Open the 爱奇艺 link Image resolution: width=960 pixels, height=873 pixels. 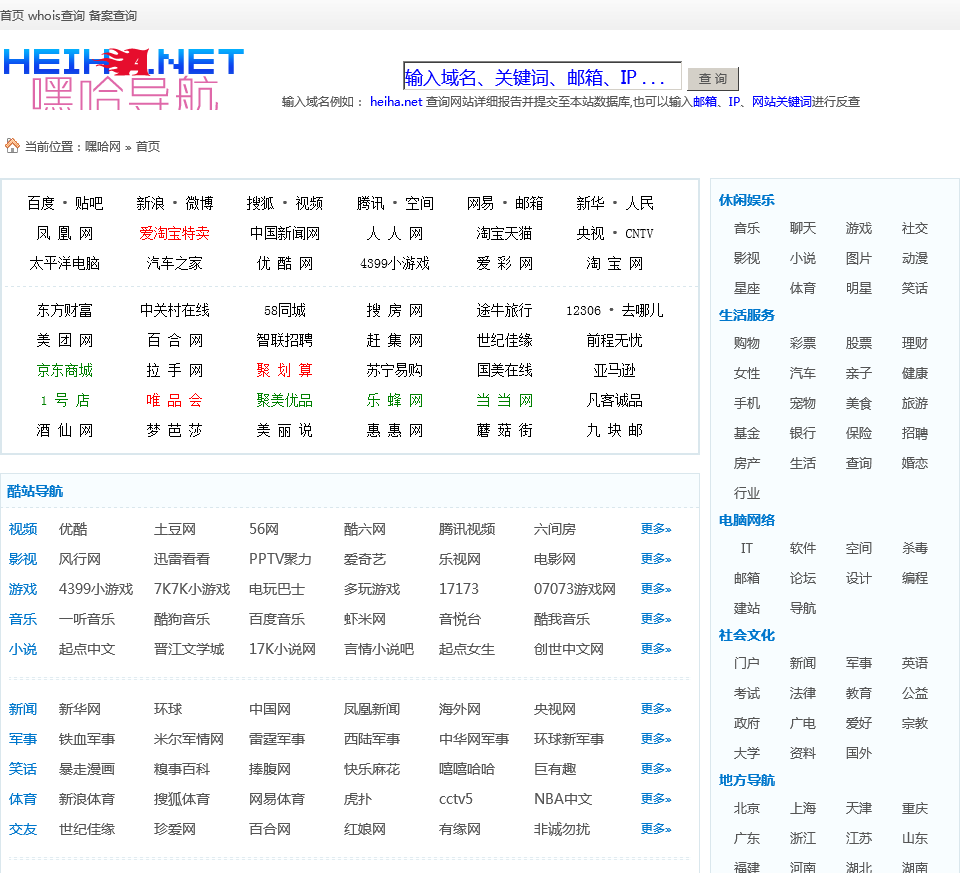tap(365, 559)
